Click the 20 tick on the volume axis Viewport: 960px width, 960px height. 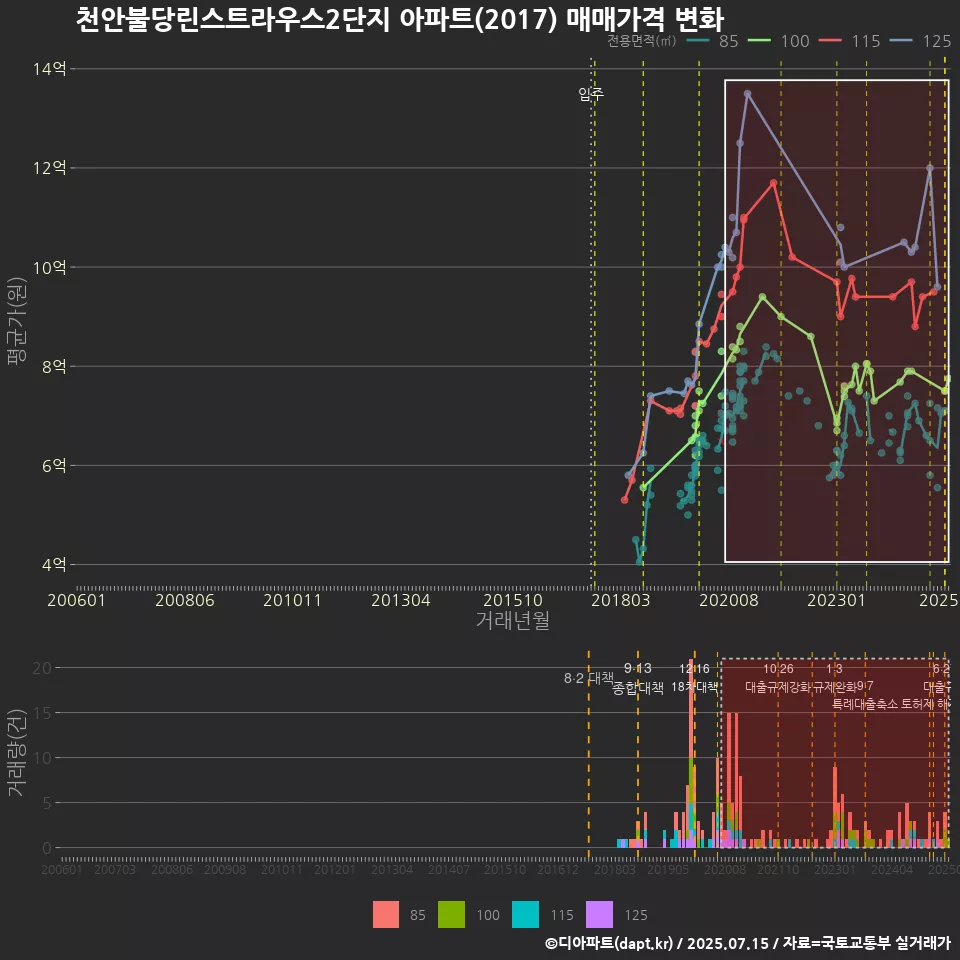pyautogui.click(x=42, y=668)
